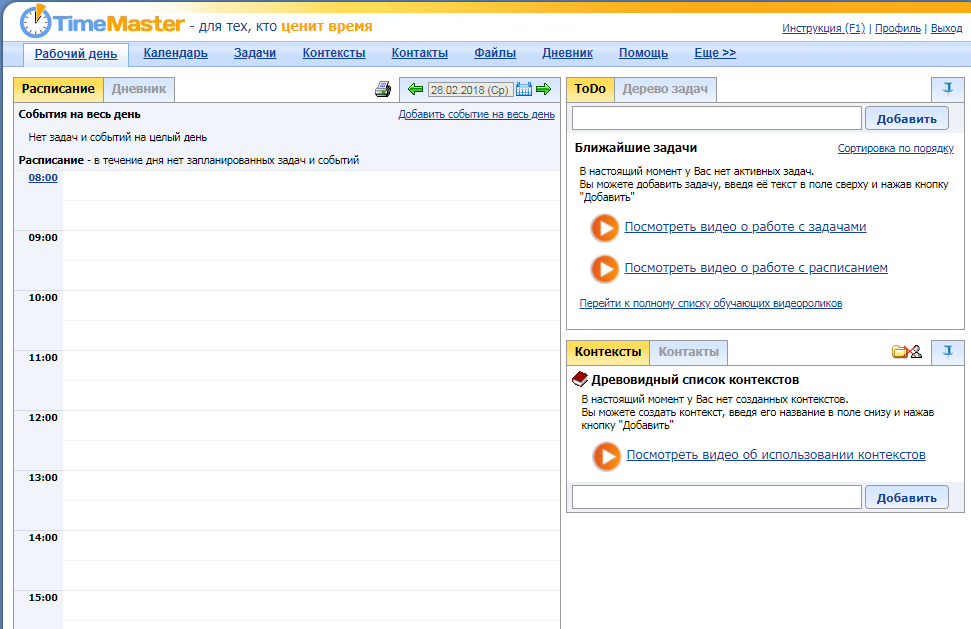Screen dimensions: 971x629
Task: Open the Дневник menu item
Action: (567, 53)
